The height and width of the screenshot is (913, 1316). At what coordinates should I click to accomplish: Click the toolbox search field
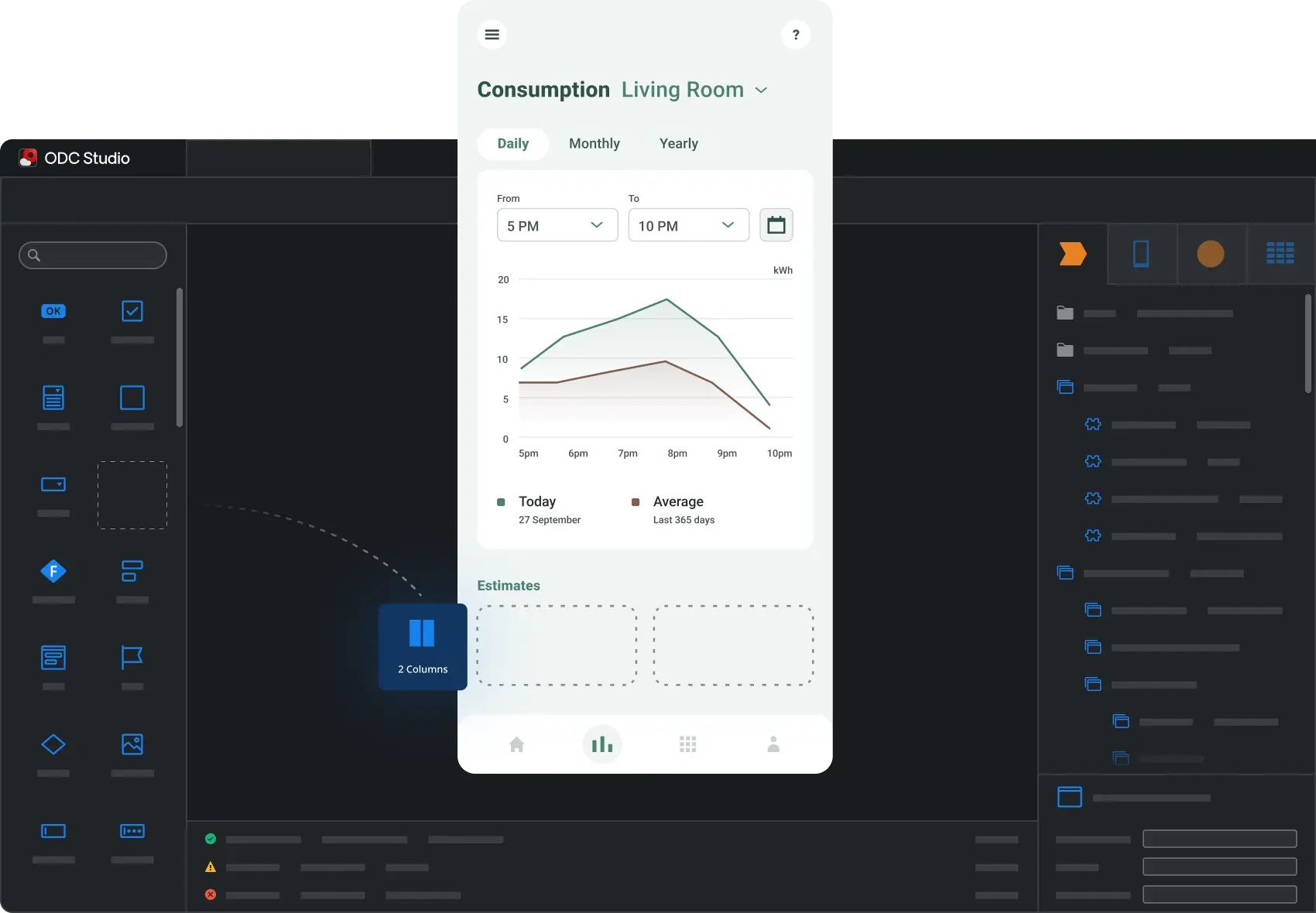(x=92, y=255)
